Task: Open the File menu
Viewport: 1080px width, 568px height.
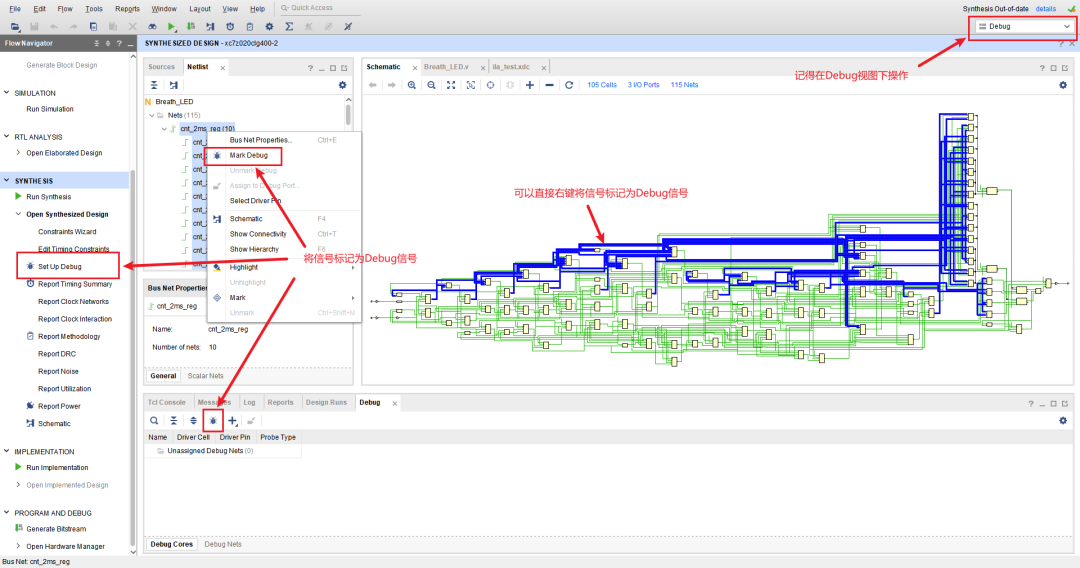Action: point(15,9)
